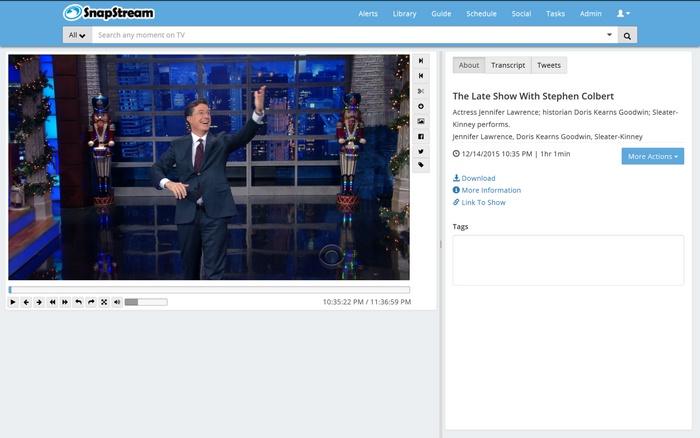Click the left arrow step-back button

click(26, 302)
